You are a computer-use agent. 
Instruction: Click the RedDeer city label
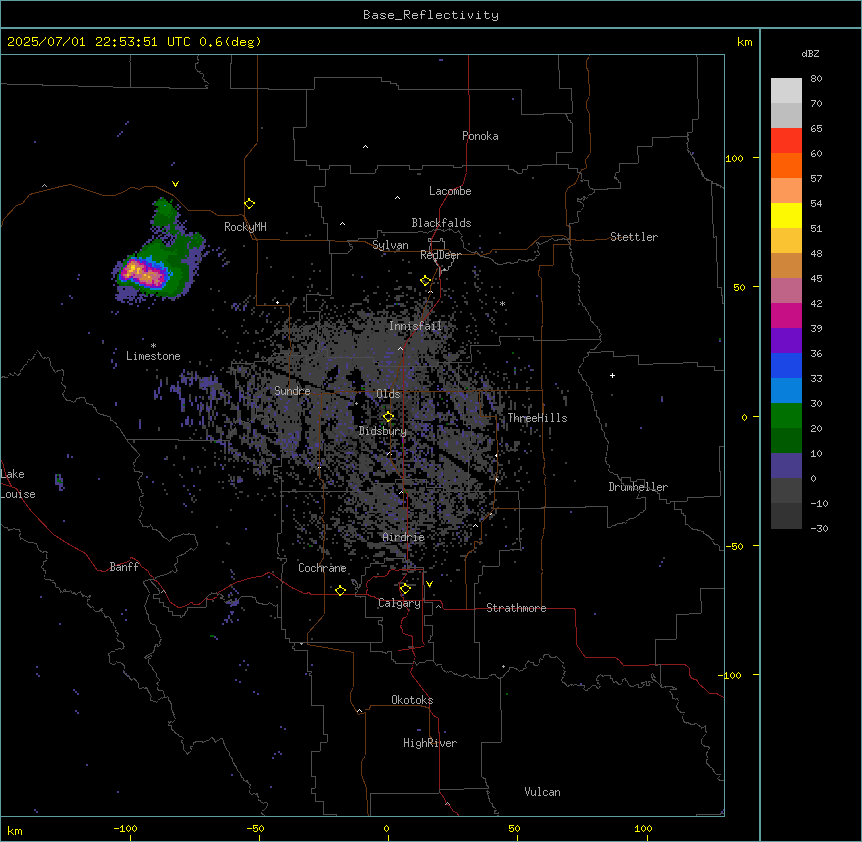pos(440,255)
